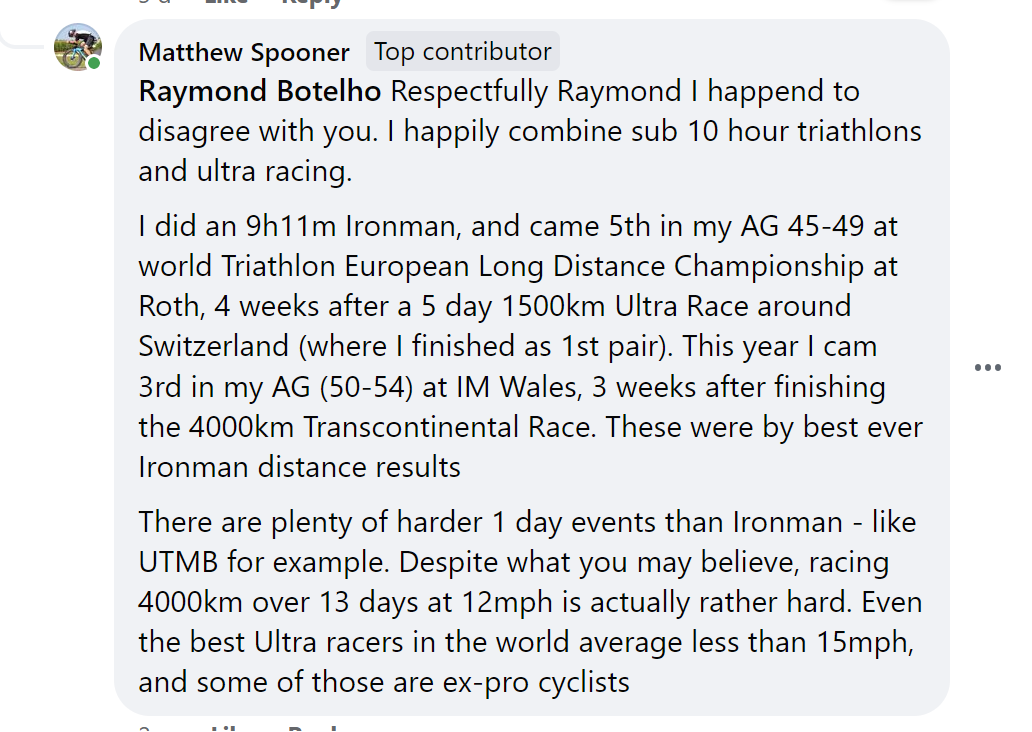Open Matthew Spooner's profile name link

244,52
